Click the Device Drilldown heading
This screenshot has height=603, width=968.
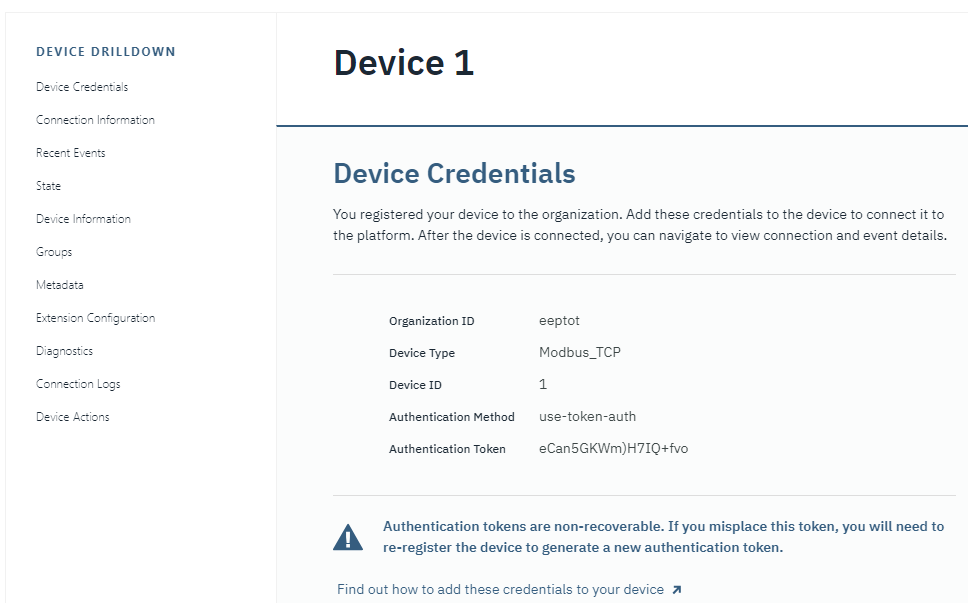[105, 51]
